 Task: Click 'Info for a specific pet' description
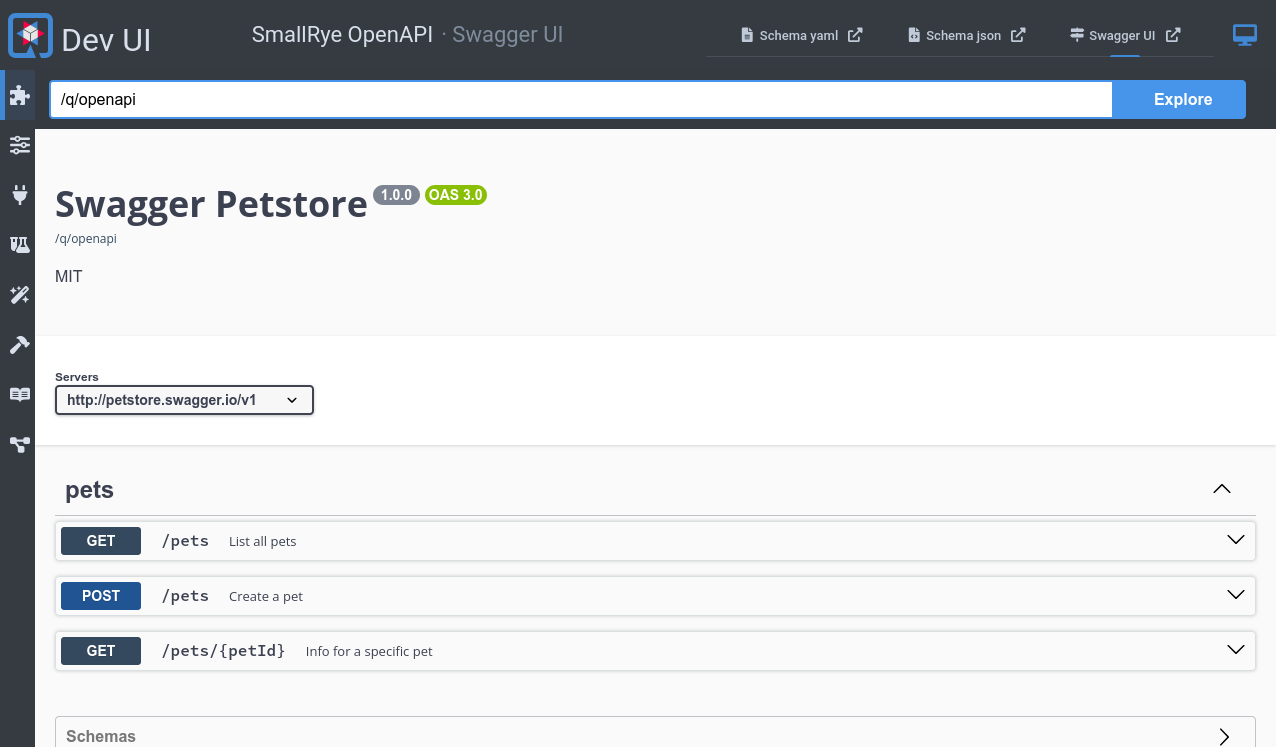pos(369,651)
